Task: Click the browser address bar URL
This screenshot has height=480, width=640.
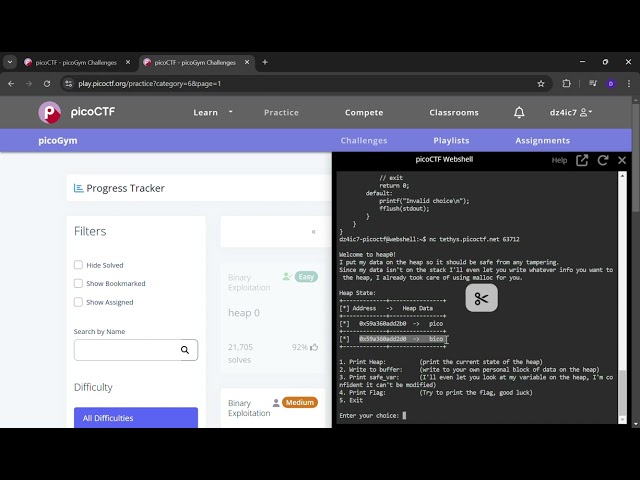Action: pos(149,84)
